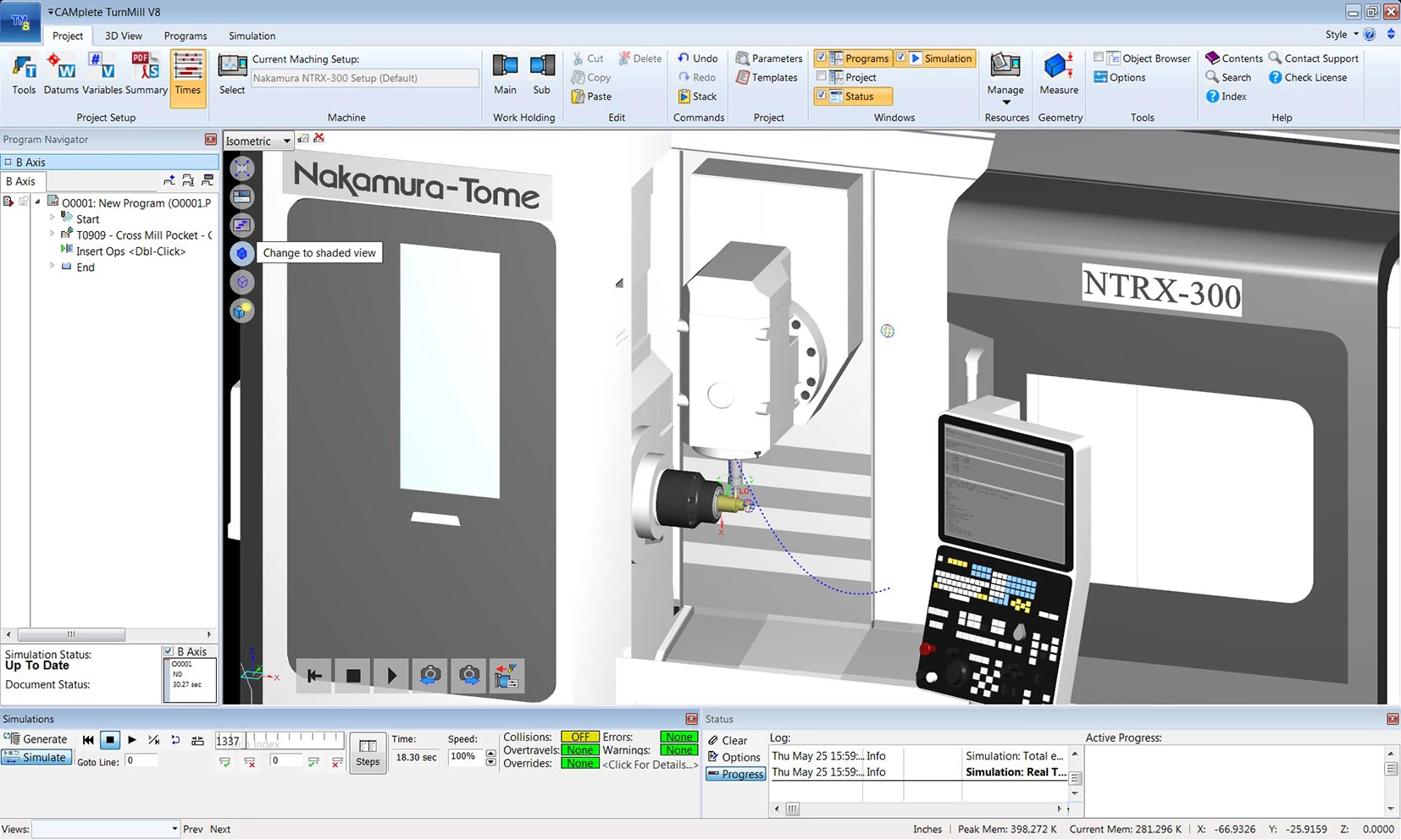Viewport: 1401px width, 840px height.
Task: Click the viewport play overlay button
Action: point(391,676)
